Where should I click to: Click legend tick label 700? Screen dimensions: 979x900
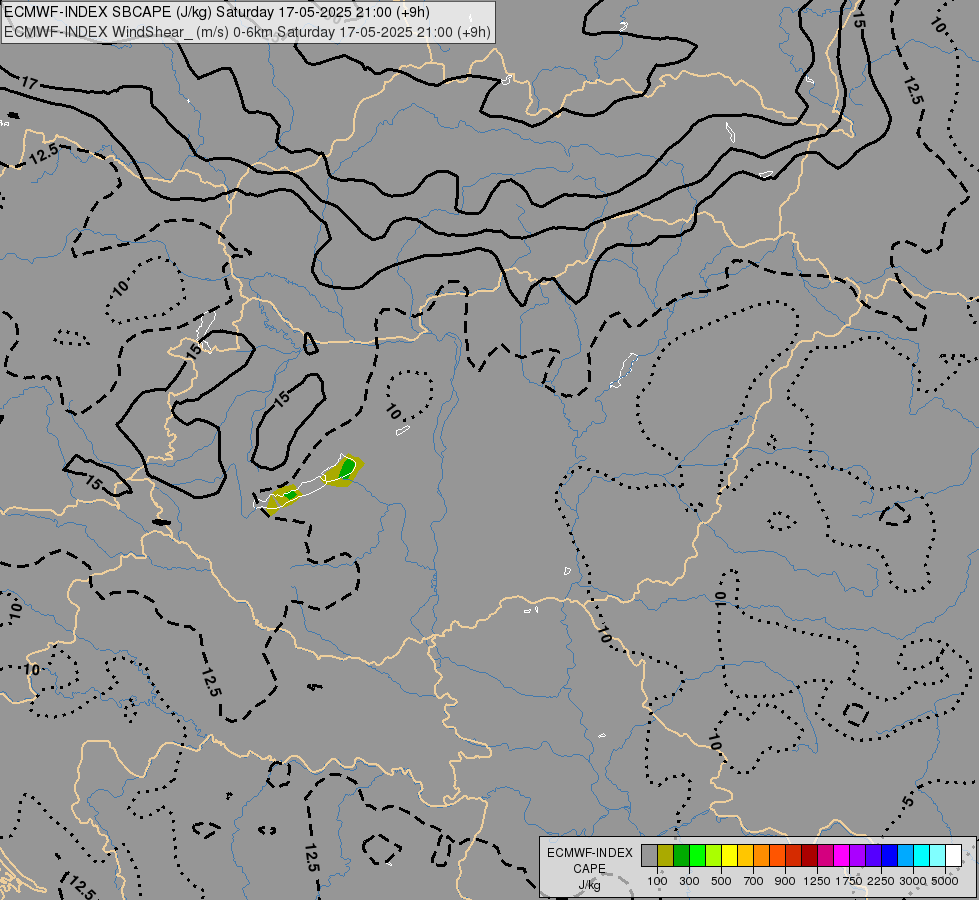754,881
